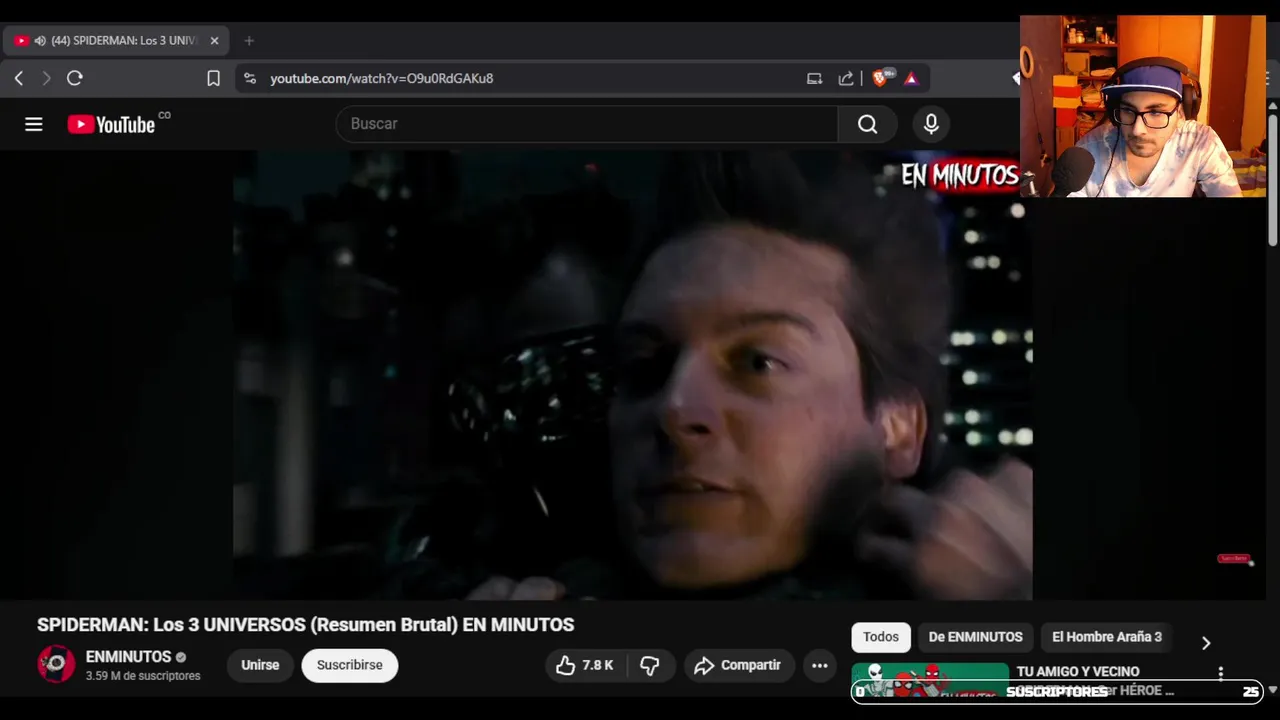Select the El Hombre Araña 3 chip

click(1106, 637)
